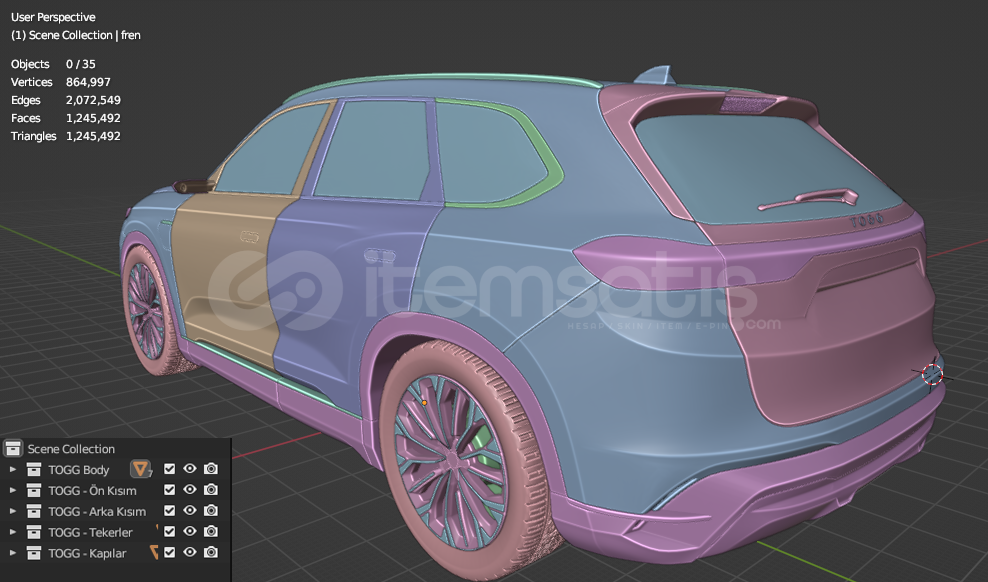
Task: Hide TOGG - Kapılar with its eye icon
Action: (190, 552)
